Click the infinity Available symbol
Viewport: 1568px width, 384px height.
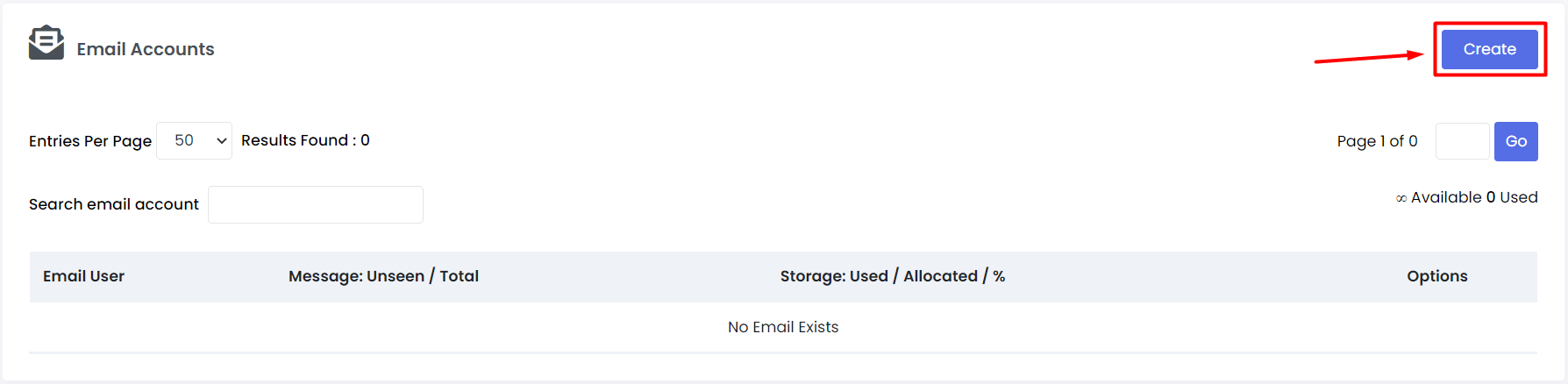pos(1401,198)
